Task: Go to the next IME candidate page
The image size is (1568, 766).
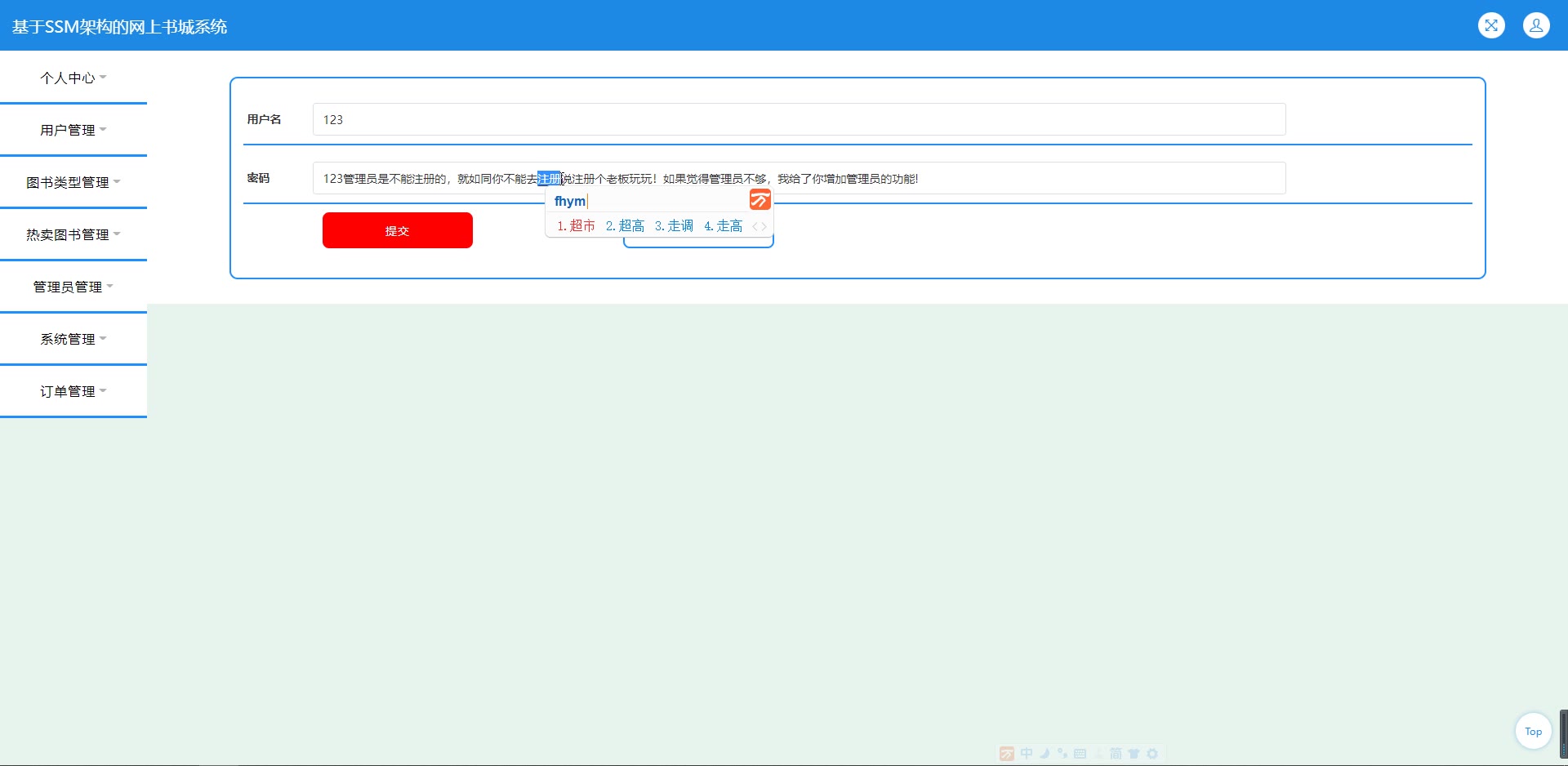Action: pos(764,226)
